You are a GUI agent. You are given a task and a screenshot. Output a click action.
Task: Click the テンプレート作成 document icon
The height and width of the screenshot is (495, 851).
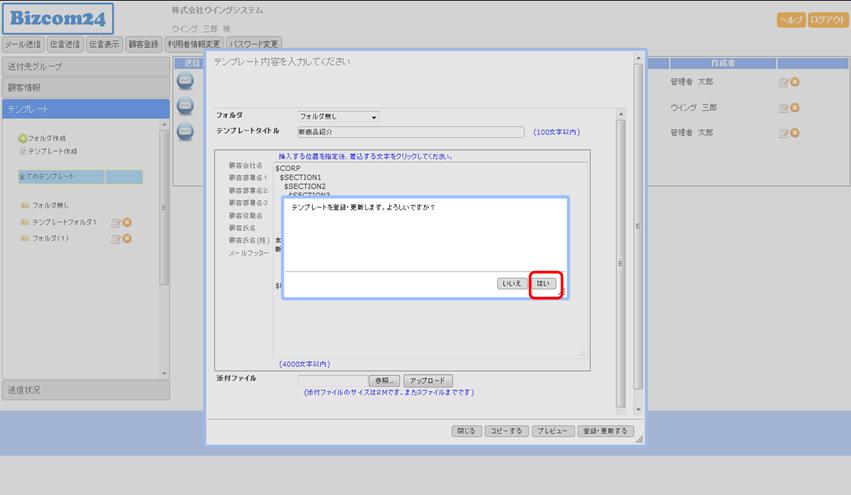22,151
